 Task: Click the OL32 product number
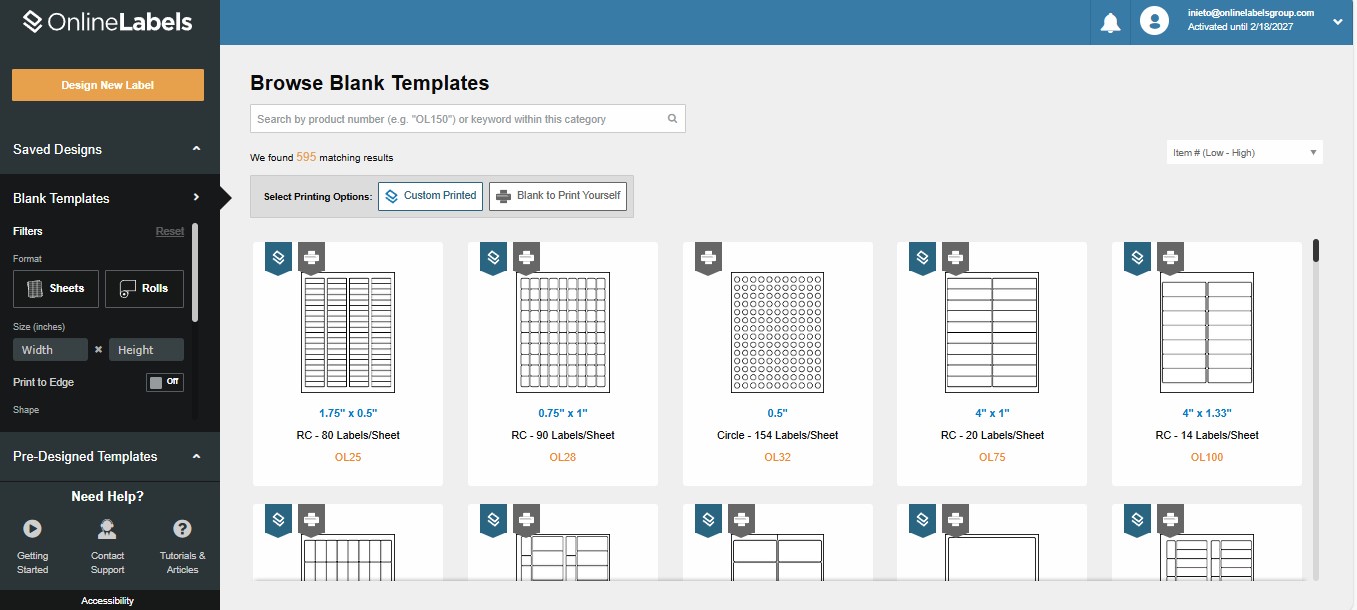[x=778, y=457]
